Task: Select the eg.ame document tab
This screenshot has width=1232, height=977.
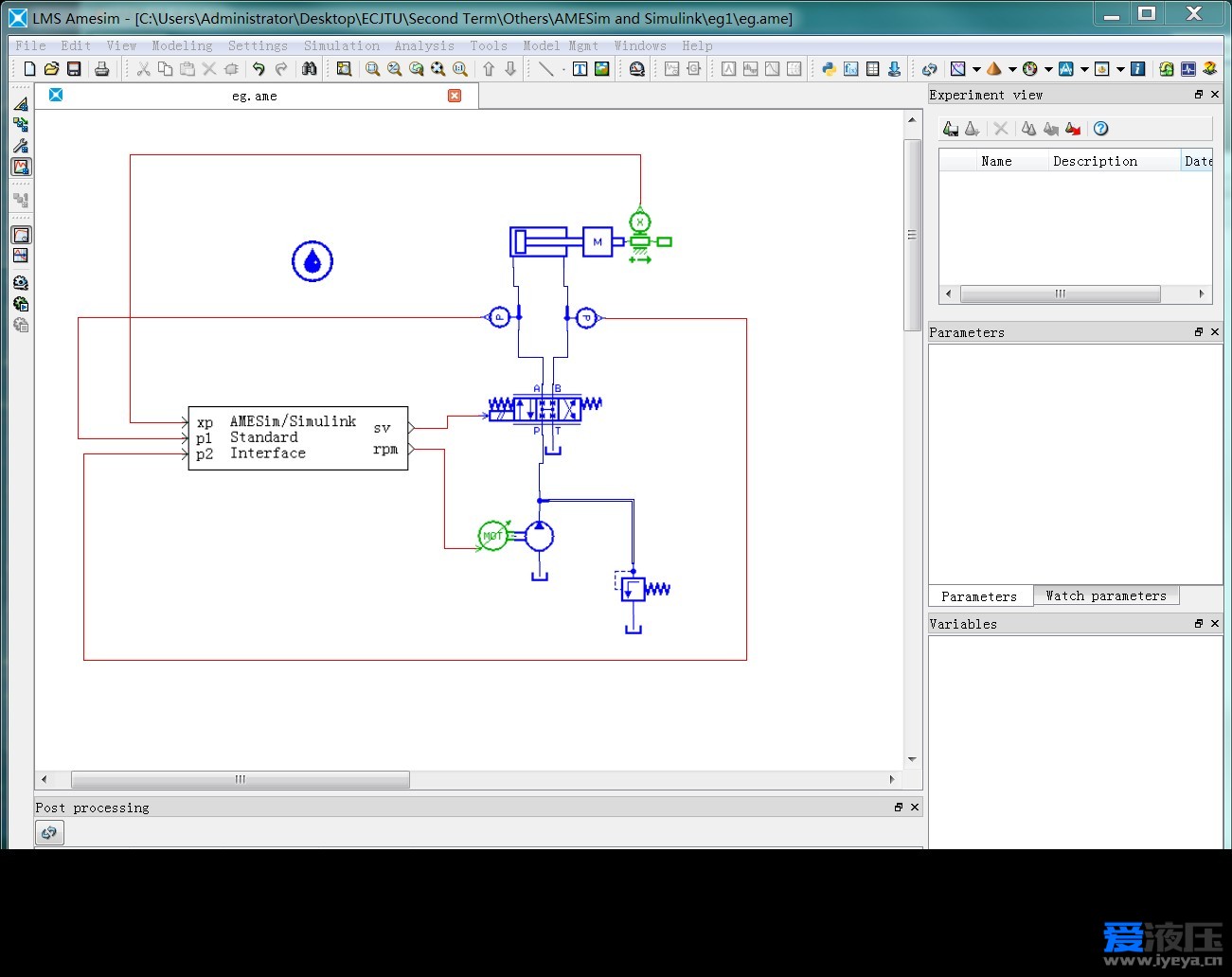Action: pyautogui.click(x=256, y=96)
